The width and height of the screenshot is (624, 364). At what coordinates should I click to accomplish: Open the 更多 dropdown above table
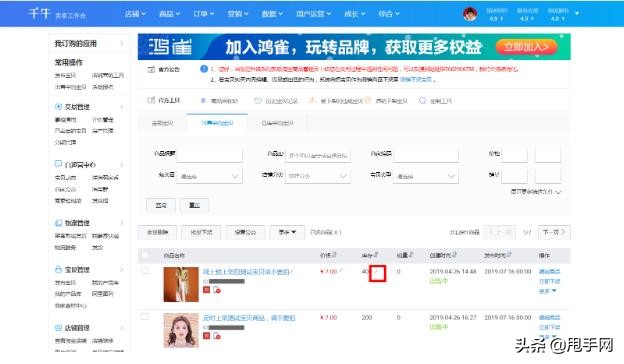coord(287,232)
